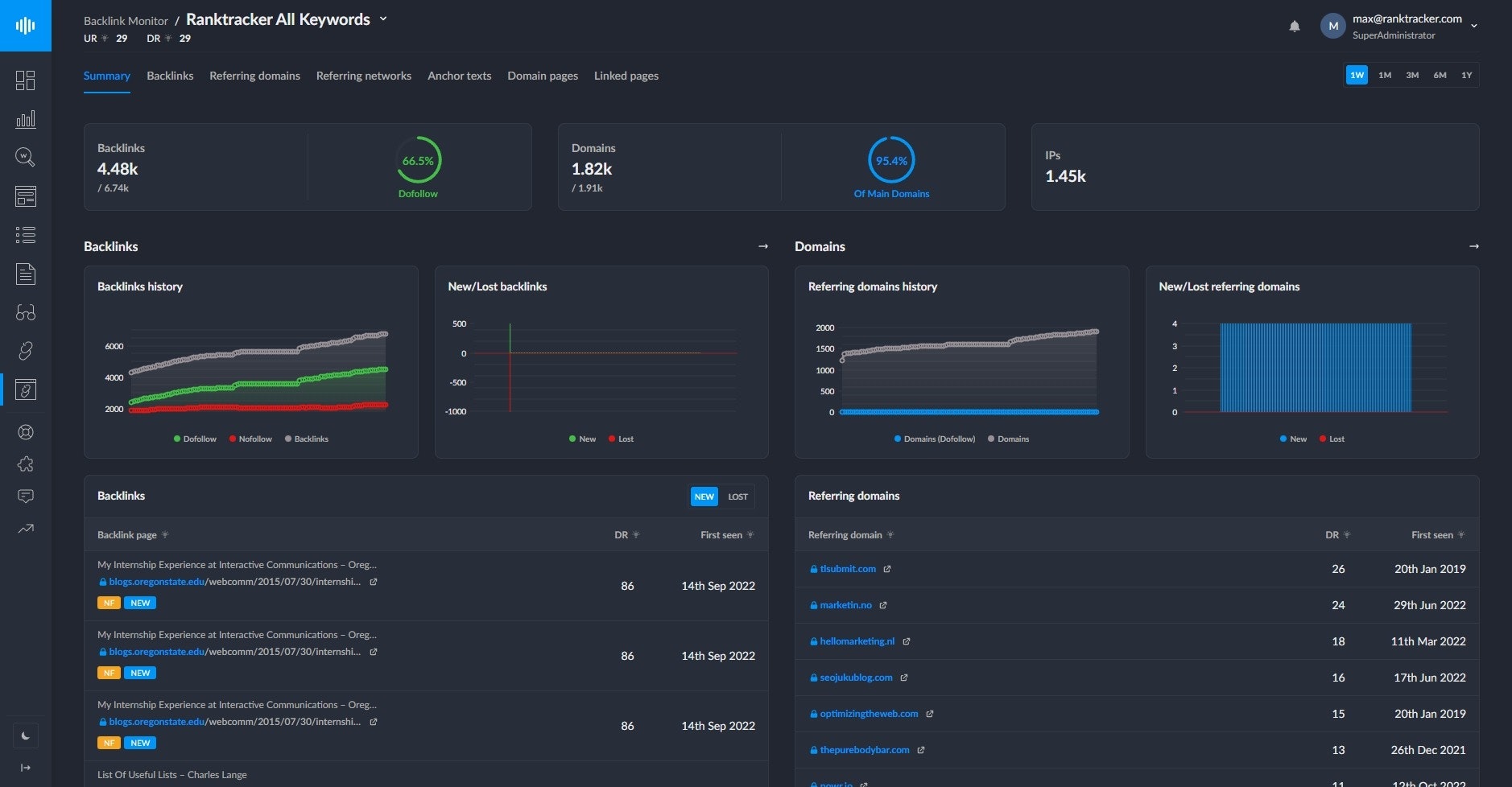Open the seojukublog.com domain link
The width and height of the screenshot is (1512, 787).
[856, 678]
